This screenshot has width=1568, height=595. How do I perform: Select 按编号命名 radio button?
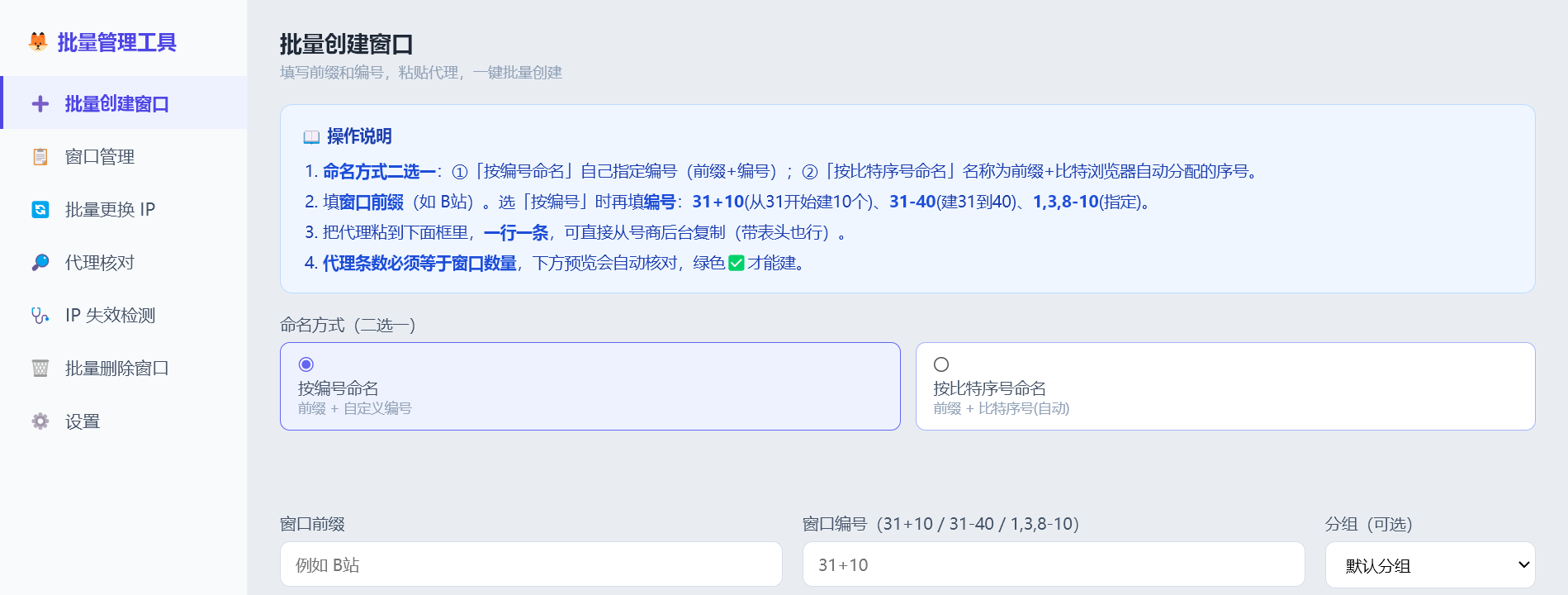click(x=306, y=364)
